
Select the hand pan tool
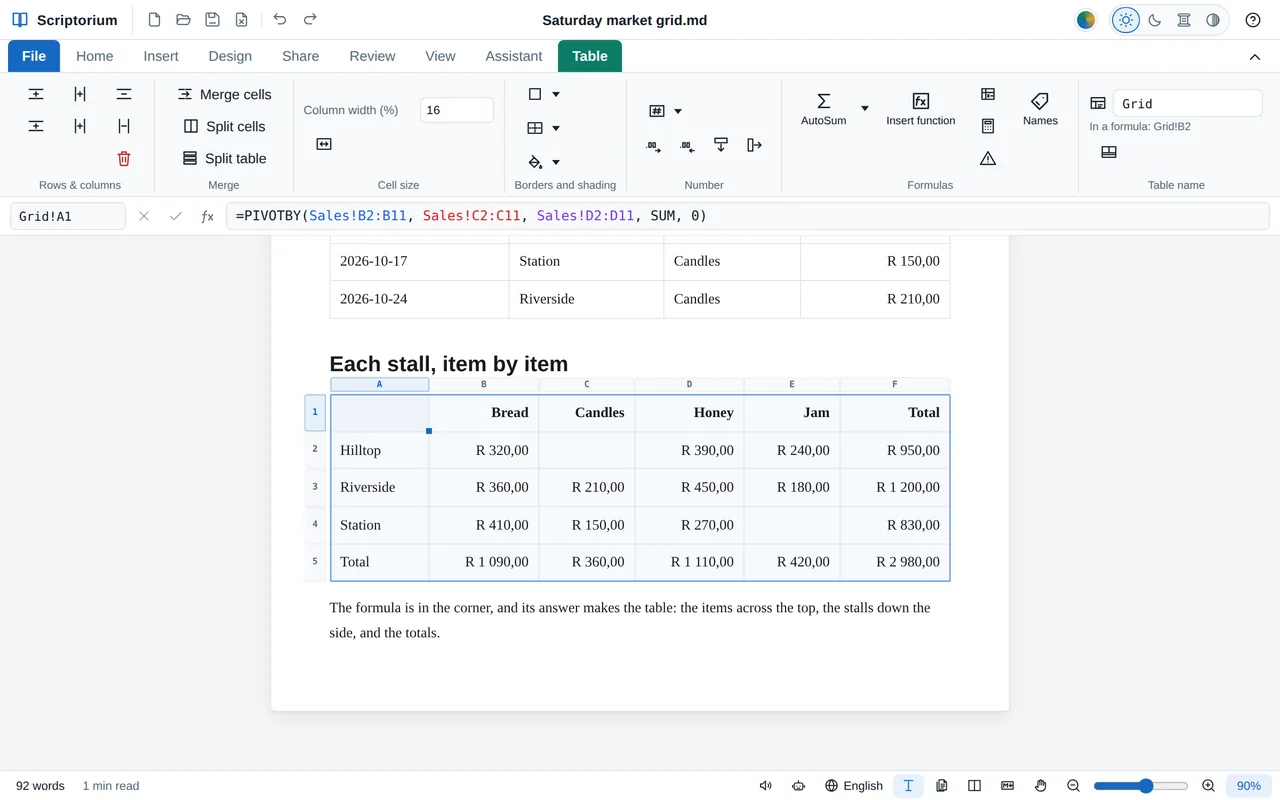pyautogui.click(x=1040, y=786)
